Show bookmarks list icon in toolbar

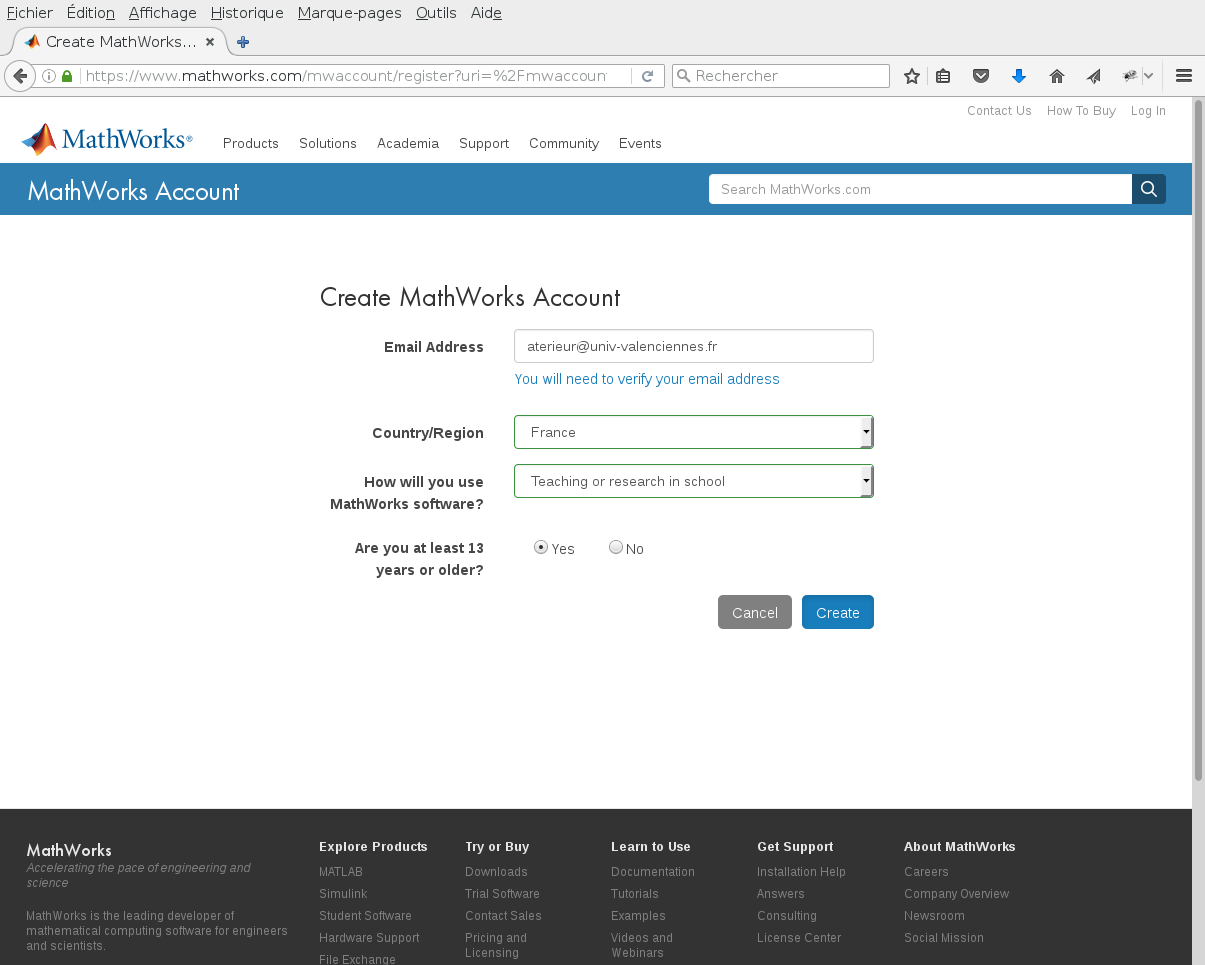(943, 76)
